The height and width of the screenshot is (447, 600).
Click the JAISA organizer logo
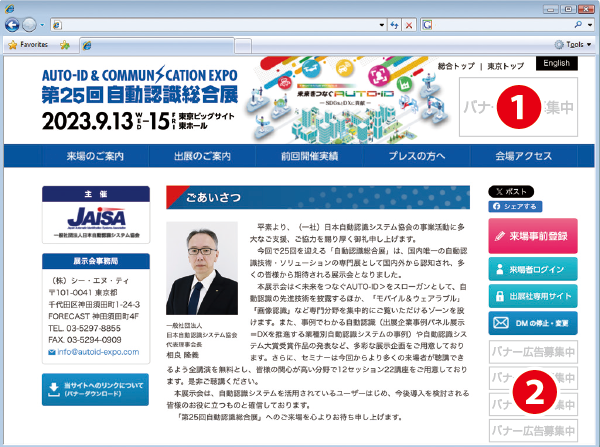(96, 220)
